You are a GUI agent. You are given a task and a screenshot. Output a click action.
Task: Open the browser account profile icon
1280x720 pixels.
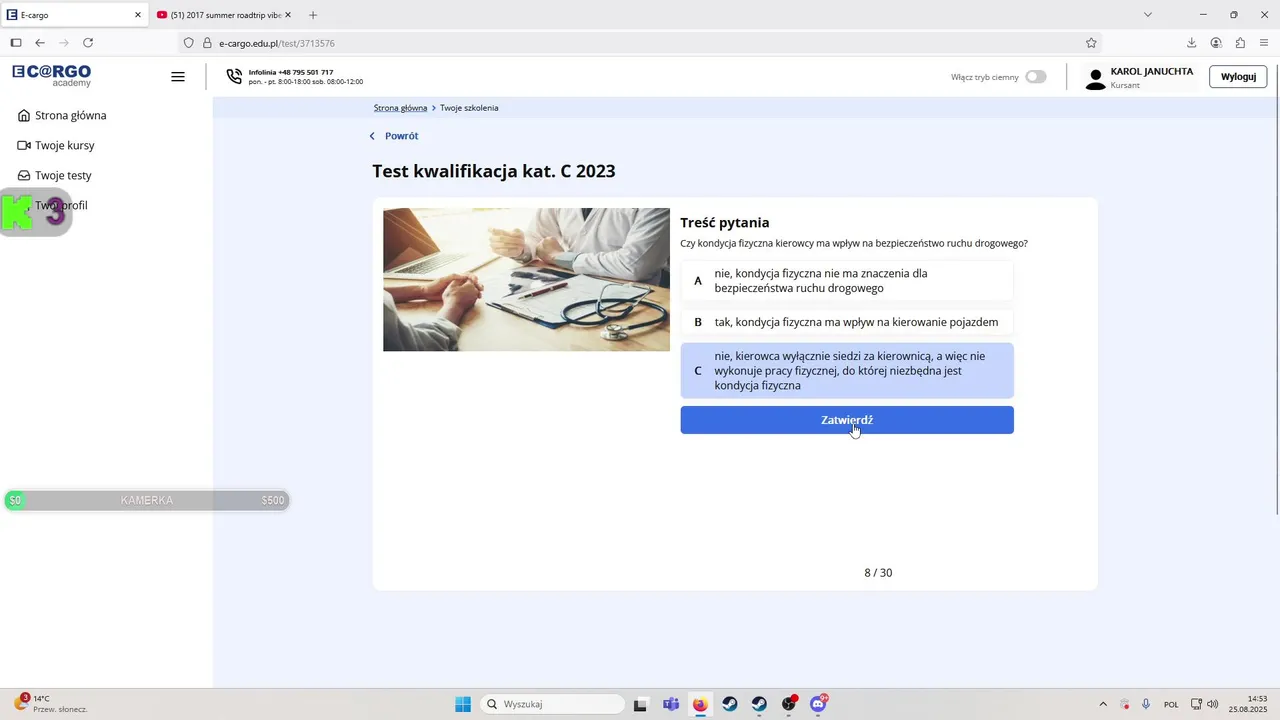[x=1216, y=43]
